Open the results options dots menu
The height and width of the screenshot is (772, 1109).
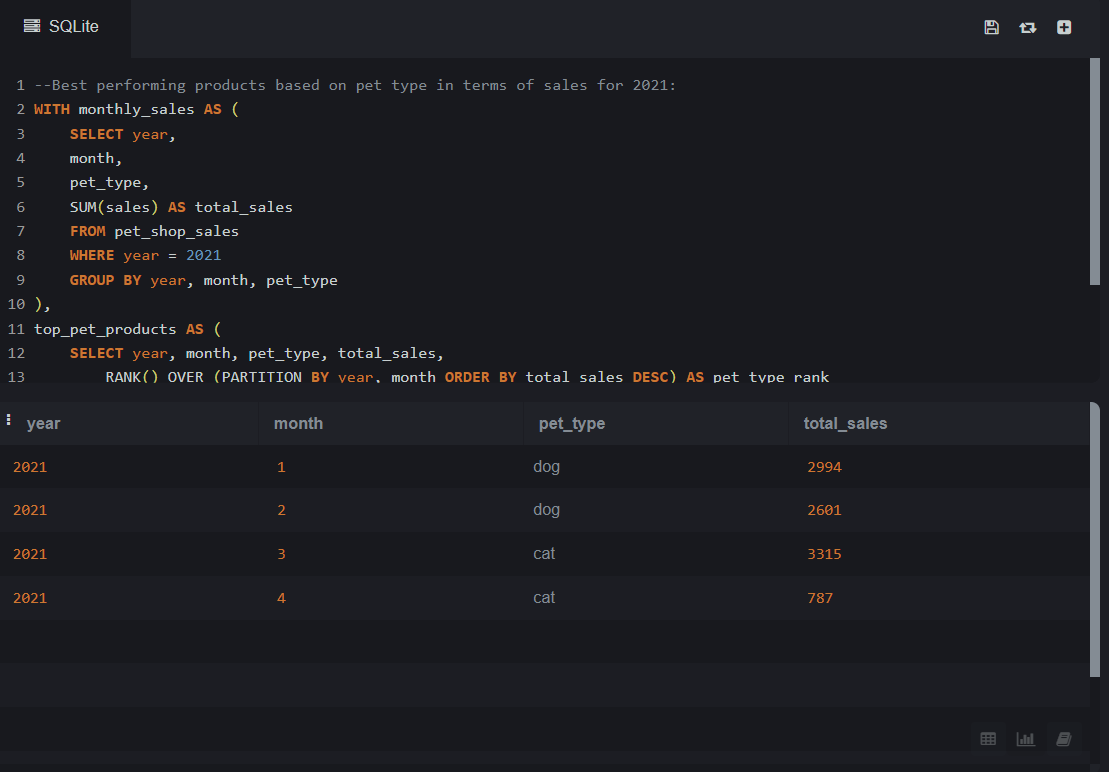pyautogui.click(x=8, y=420)
